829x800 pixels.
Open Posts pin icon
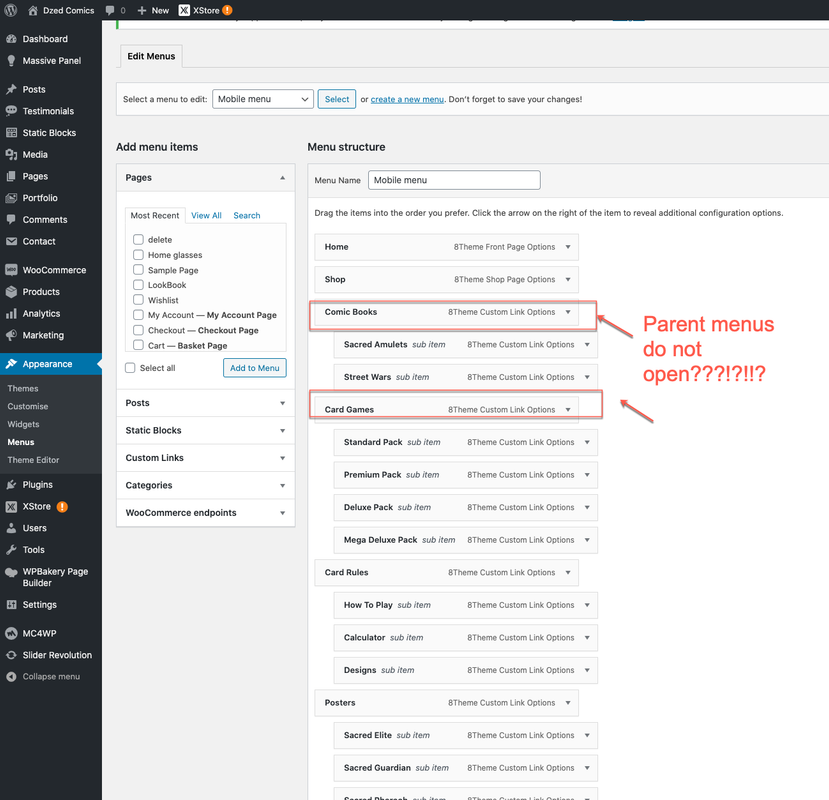[11, 89]
